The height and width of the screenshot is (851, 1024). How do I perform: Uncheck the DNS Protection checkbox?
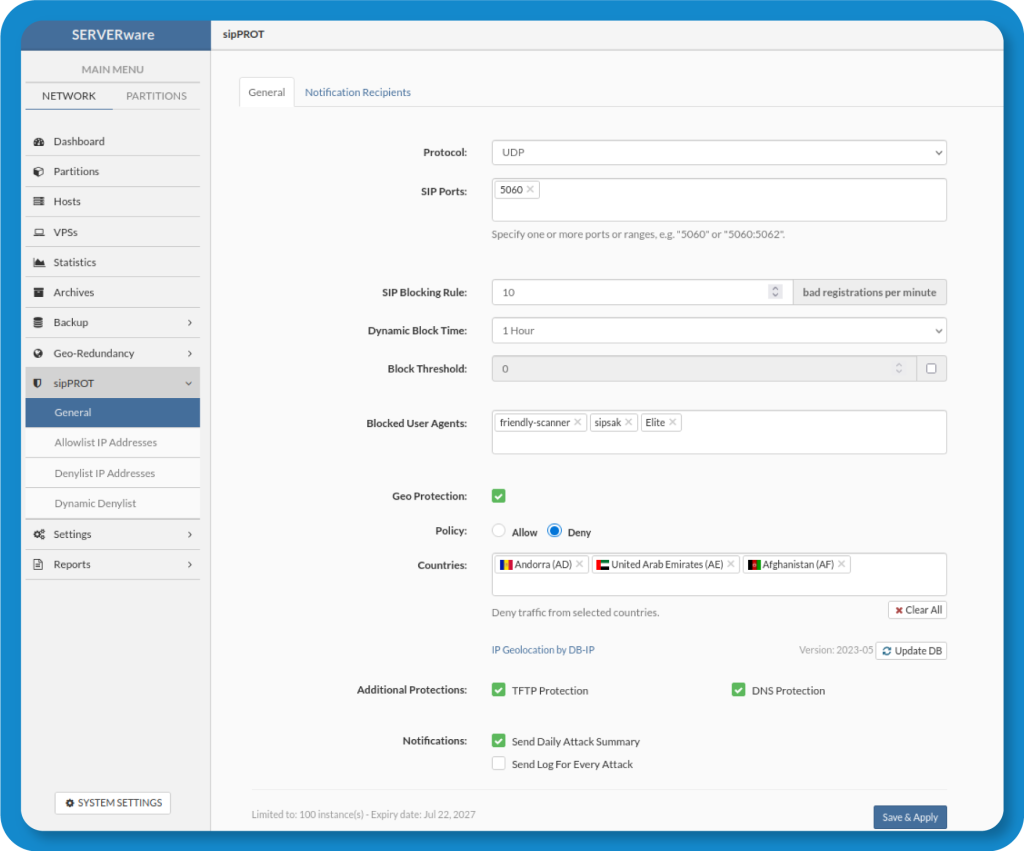(739, 690)
